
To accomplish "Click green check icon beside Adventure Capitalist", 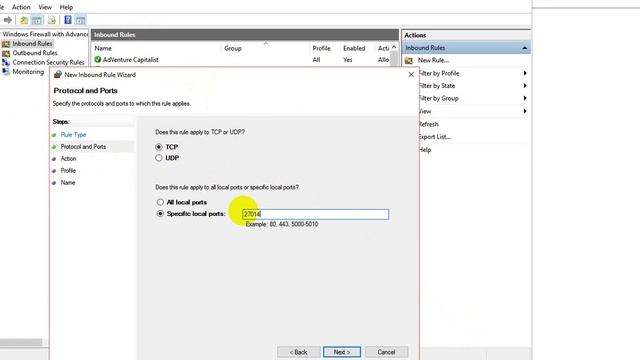I will tap(98, 60).
